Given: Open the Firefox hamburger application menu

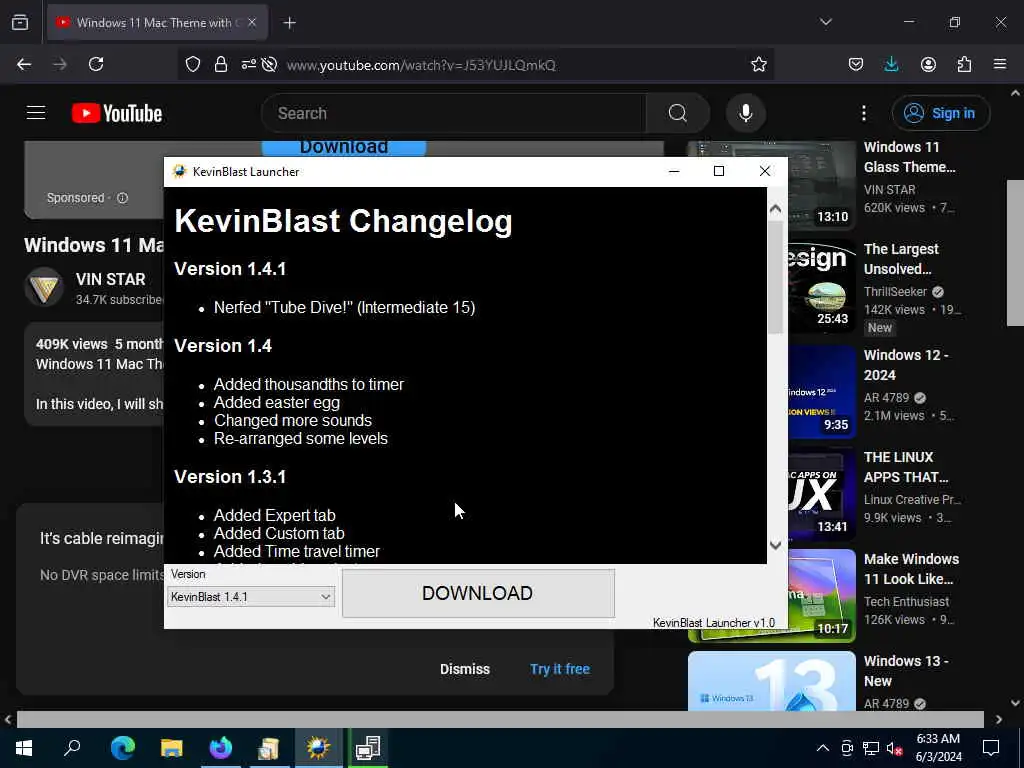Looking at the screenshot, I should tap(1000, 64).
